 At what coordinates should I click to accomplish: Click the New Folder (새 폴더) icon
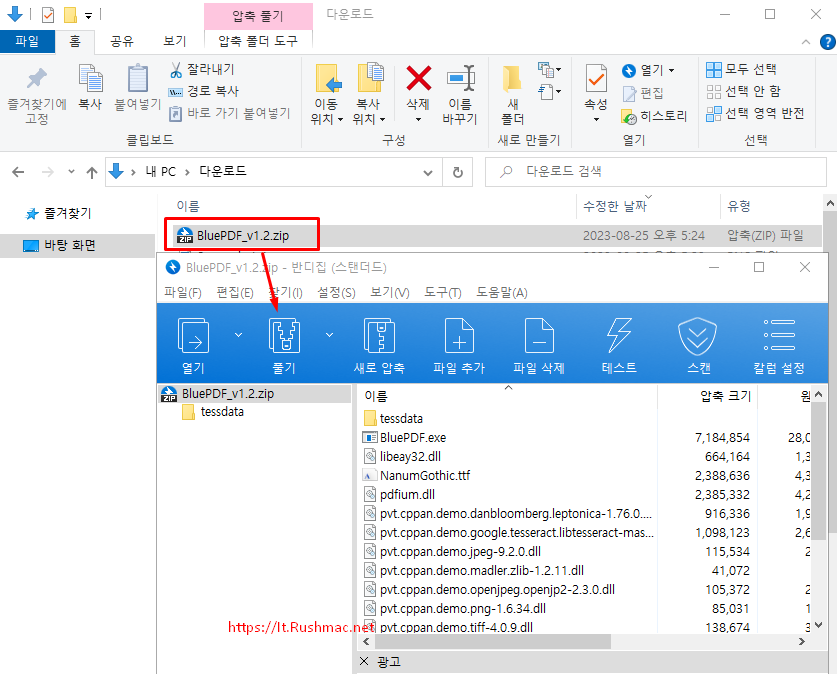pyautogui.click(x=512, y=78)
